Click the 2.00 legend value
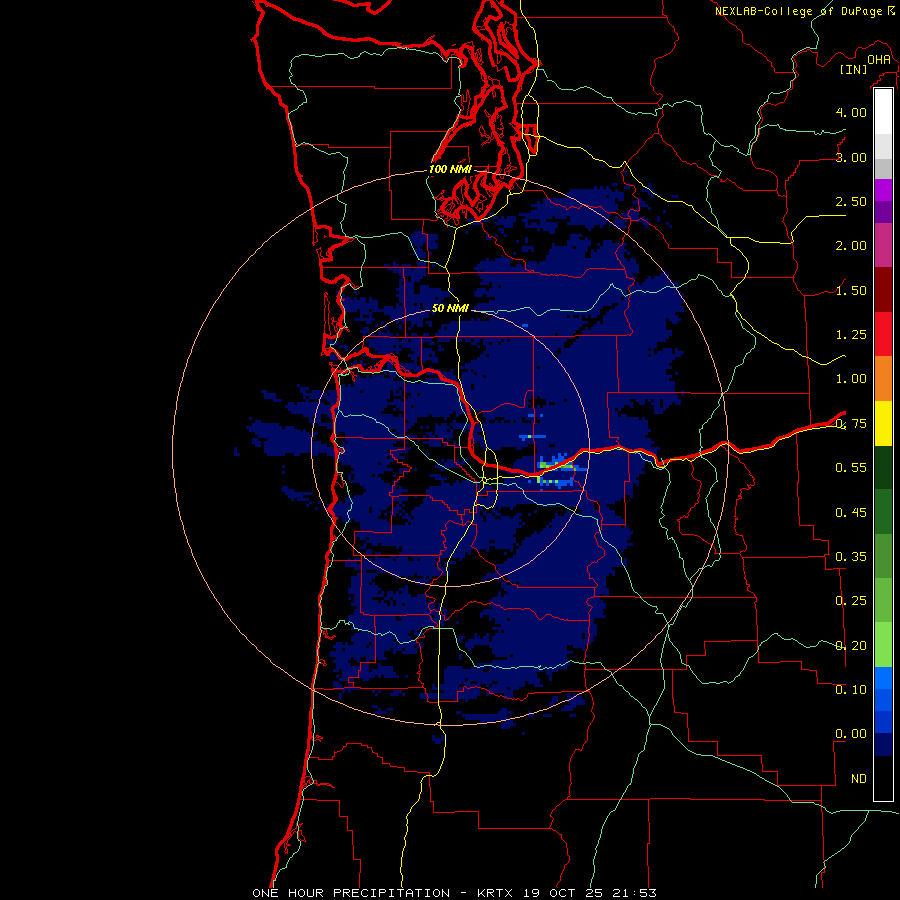900x900 pixels. coord(851,246)
